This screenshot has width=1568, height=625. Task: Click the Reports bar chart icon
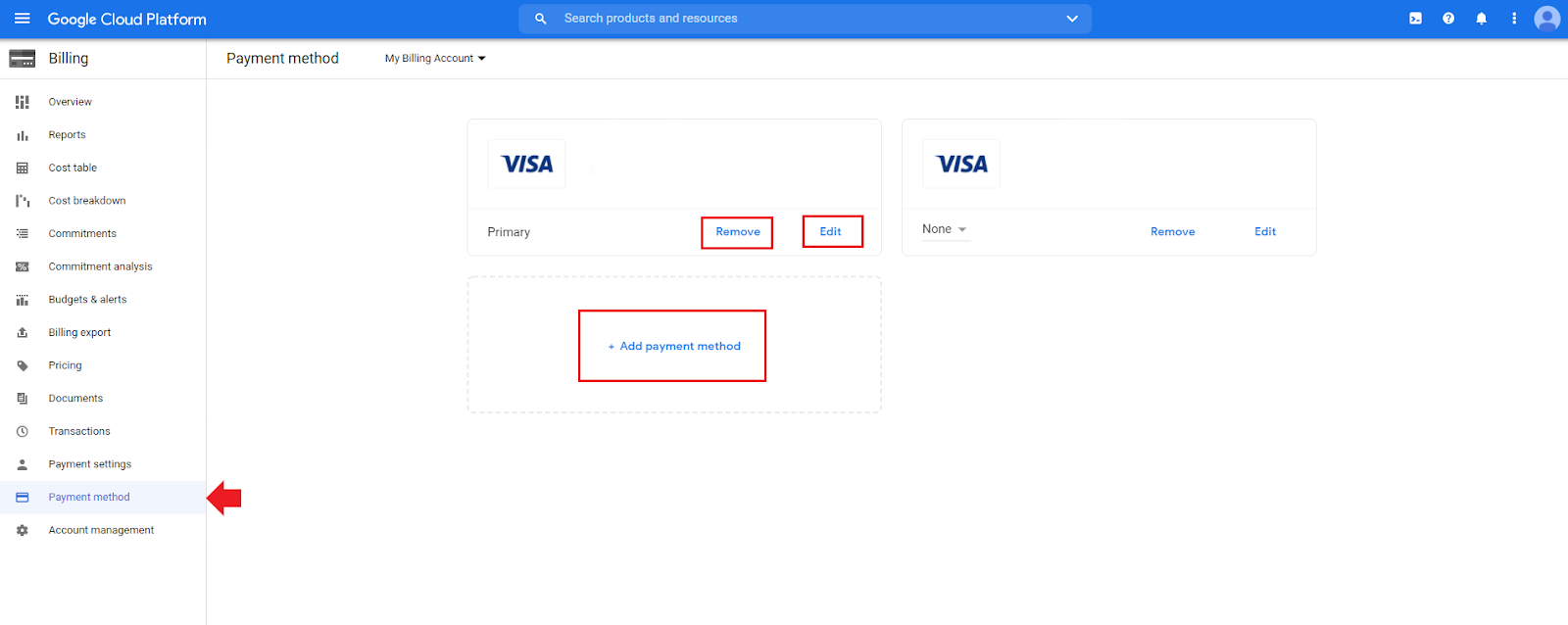(23, 135)
